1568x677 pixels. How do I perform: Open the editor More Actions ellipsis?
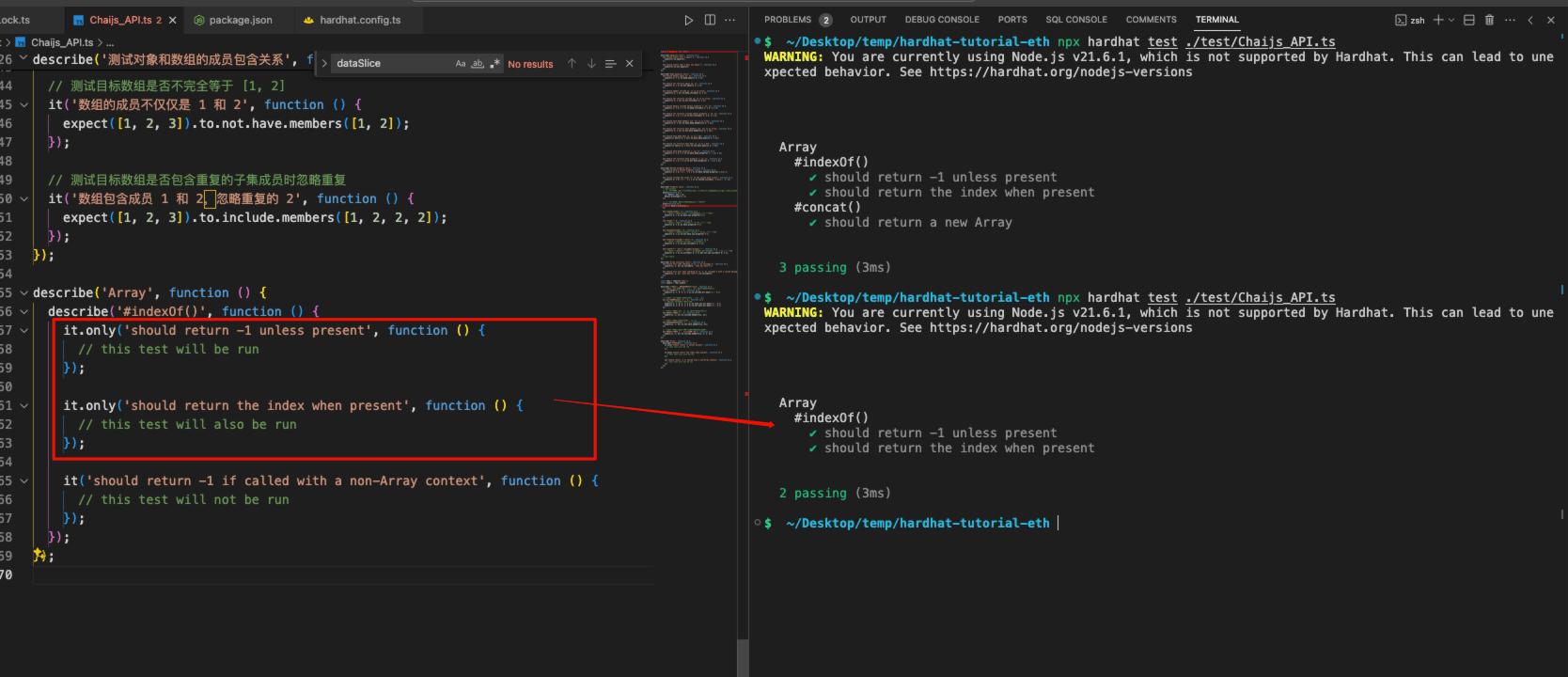(730, 20)
